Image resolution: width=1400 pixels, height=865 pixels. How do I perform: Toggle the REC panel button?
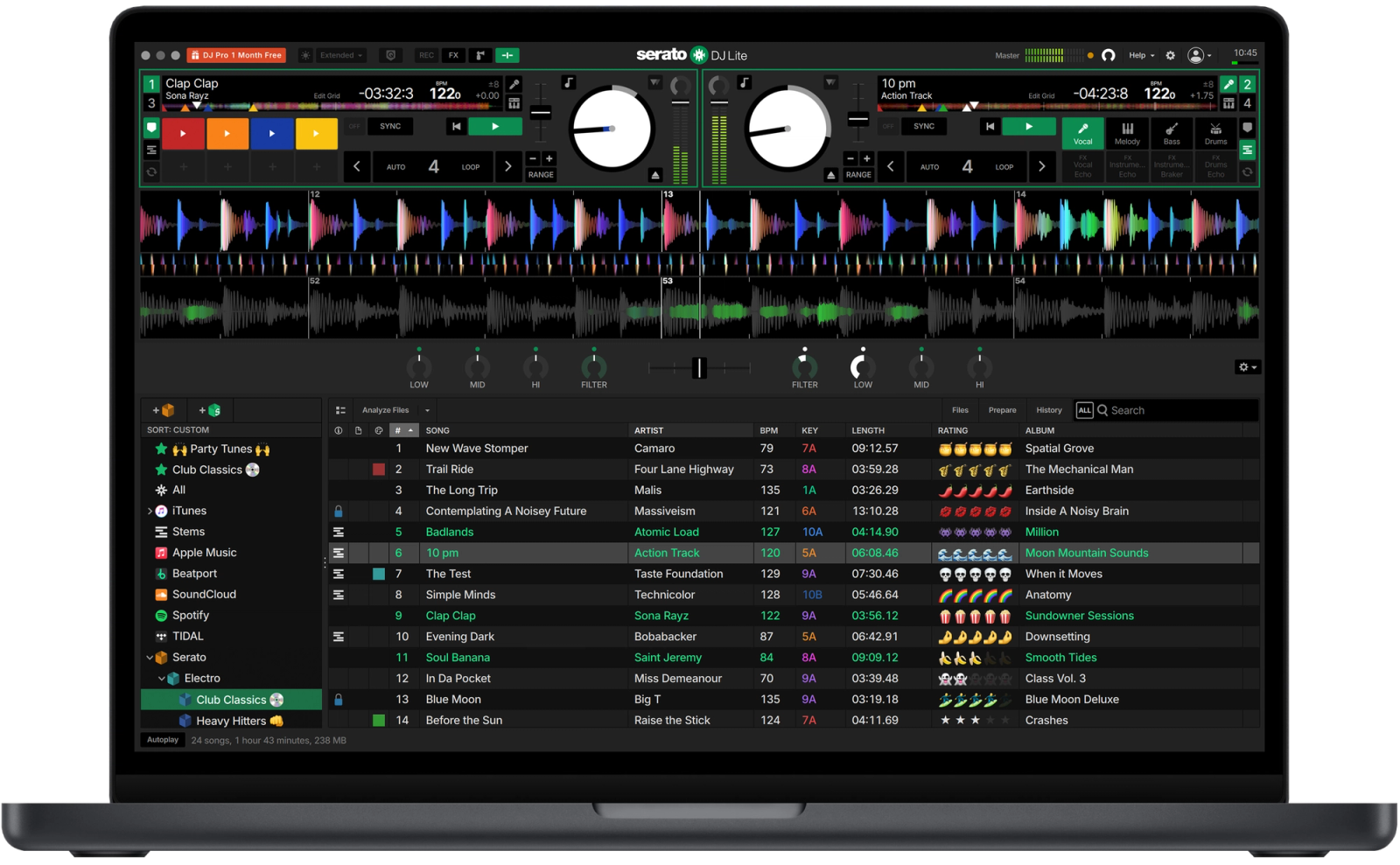point(426,55)
